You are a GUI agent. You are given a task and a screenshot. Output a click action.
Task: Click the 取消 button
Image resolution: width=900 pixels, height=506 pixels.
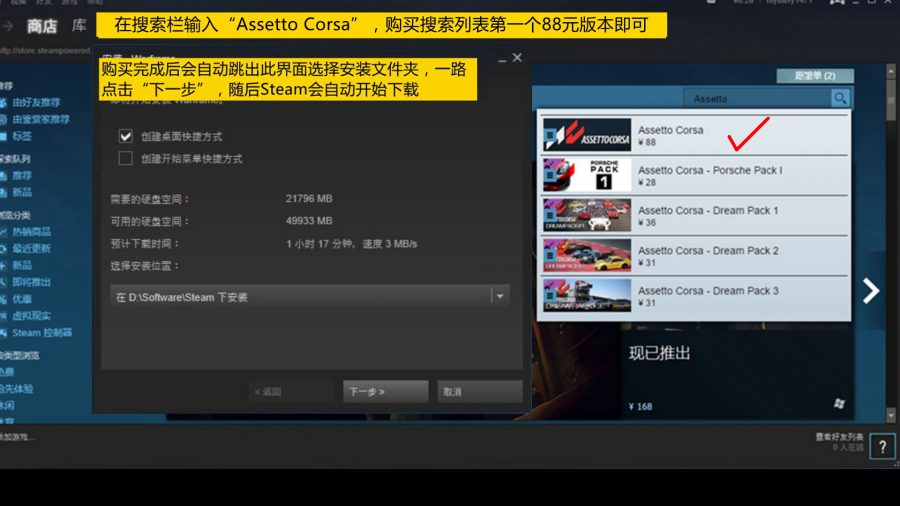point(479,392)
